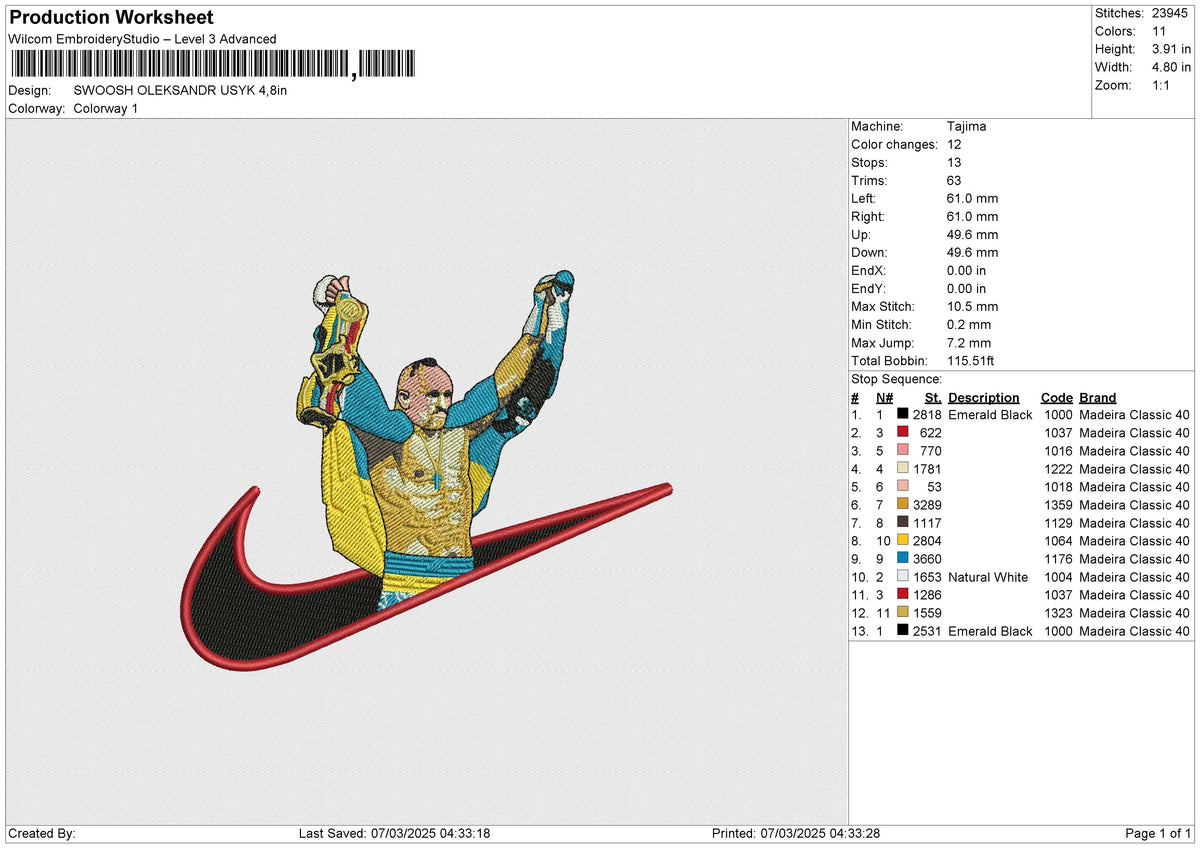Click the Colors value 11
The height and width of the screenshot is (848, 1200).
(1158, 31)
